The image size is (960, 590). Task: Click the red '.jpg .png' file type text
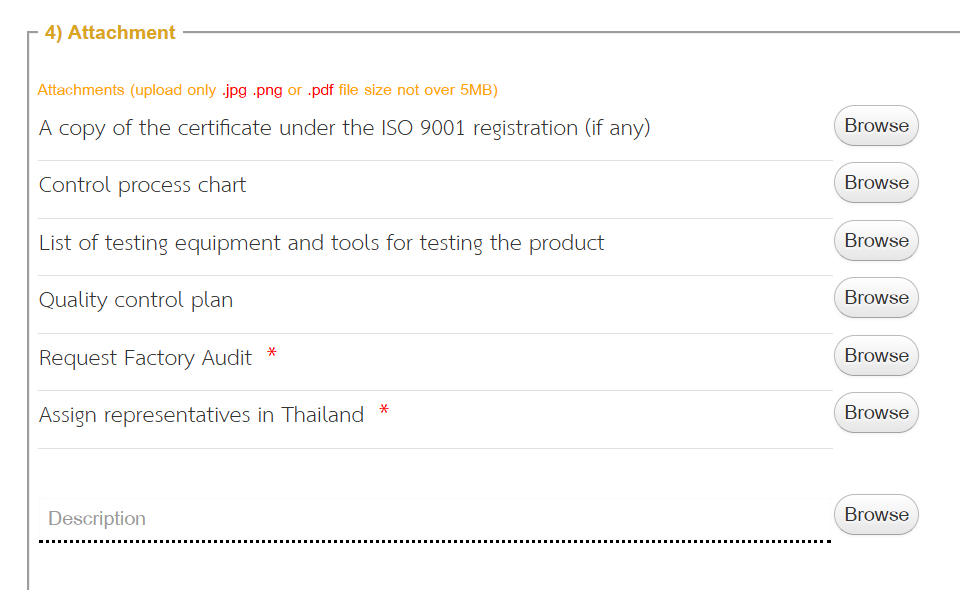tap(252, 90)
